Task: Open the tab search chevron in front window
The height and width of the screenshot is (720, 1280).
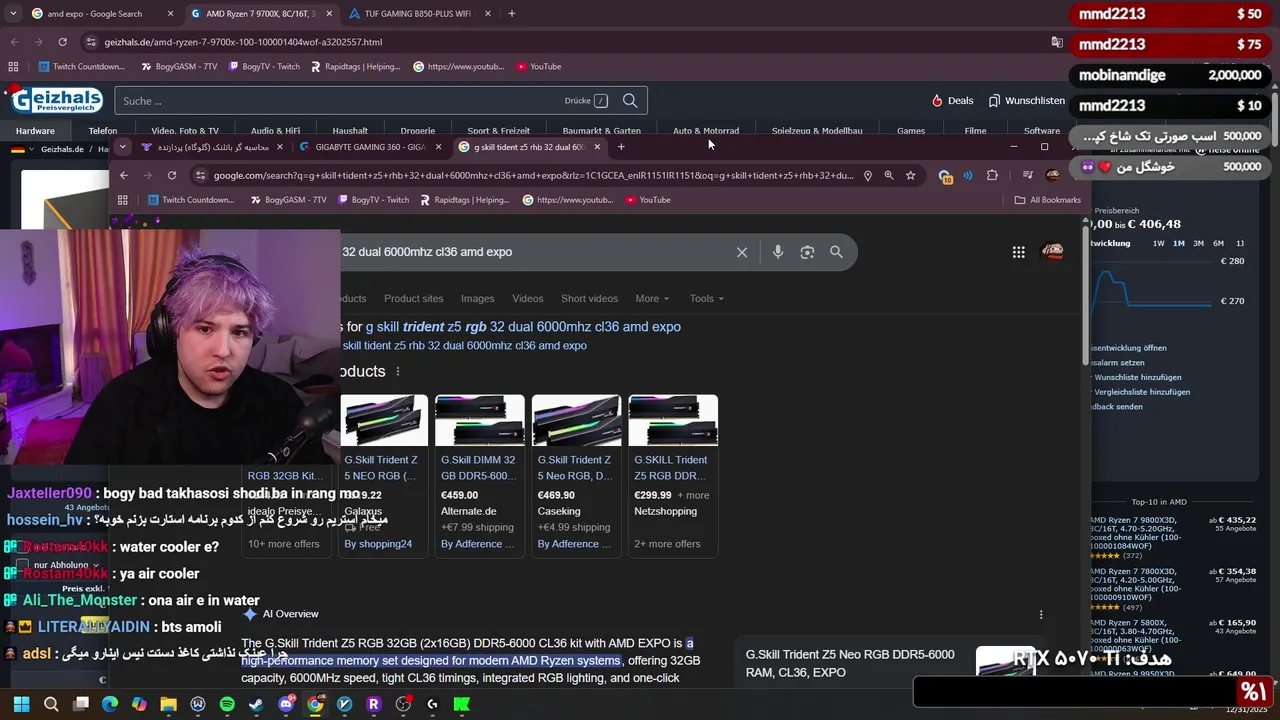Action: tap(122, 147)
